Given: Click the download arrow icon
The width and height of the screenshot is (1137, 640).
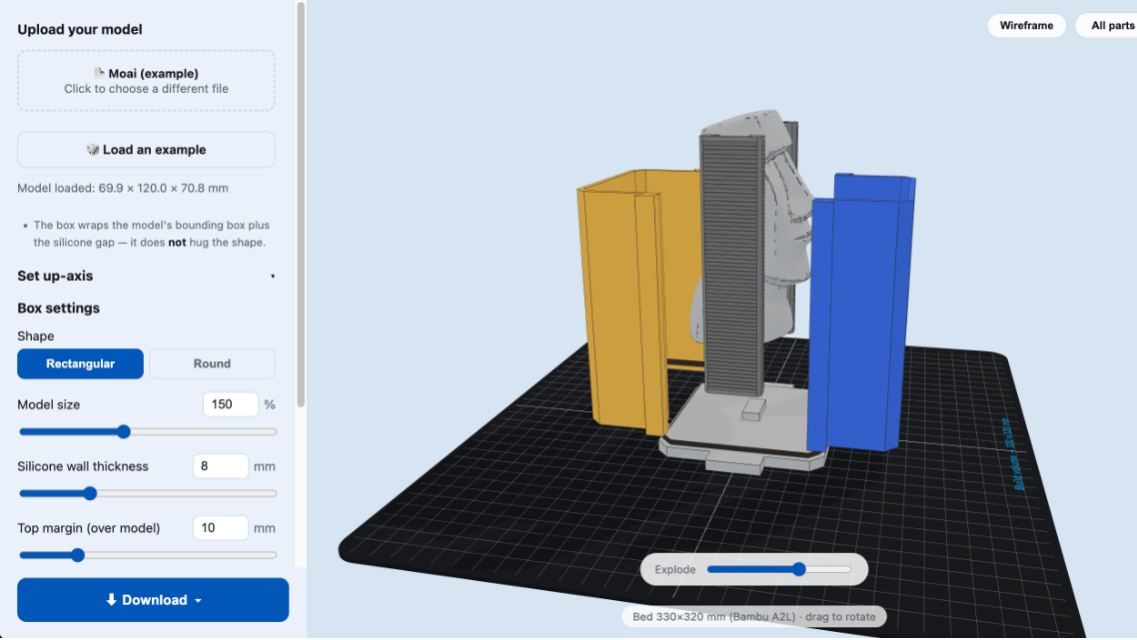Looking at the screenshot, I should [x=111, y=599].
